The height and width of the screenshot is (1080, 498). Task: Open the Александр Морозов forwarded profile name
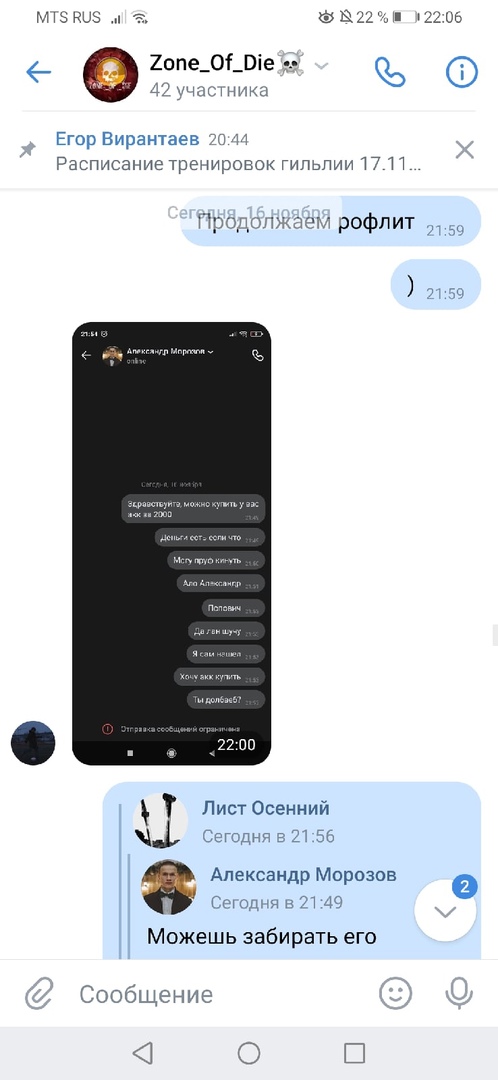pyautogui.click(x=303, y=875)
